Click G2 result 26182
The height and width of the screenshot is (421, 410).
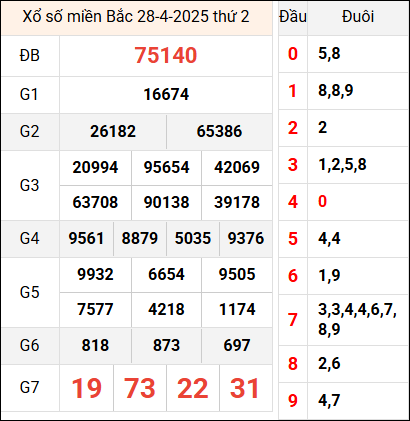[x=113, y=131]
